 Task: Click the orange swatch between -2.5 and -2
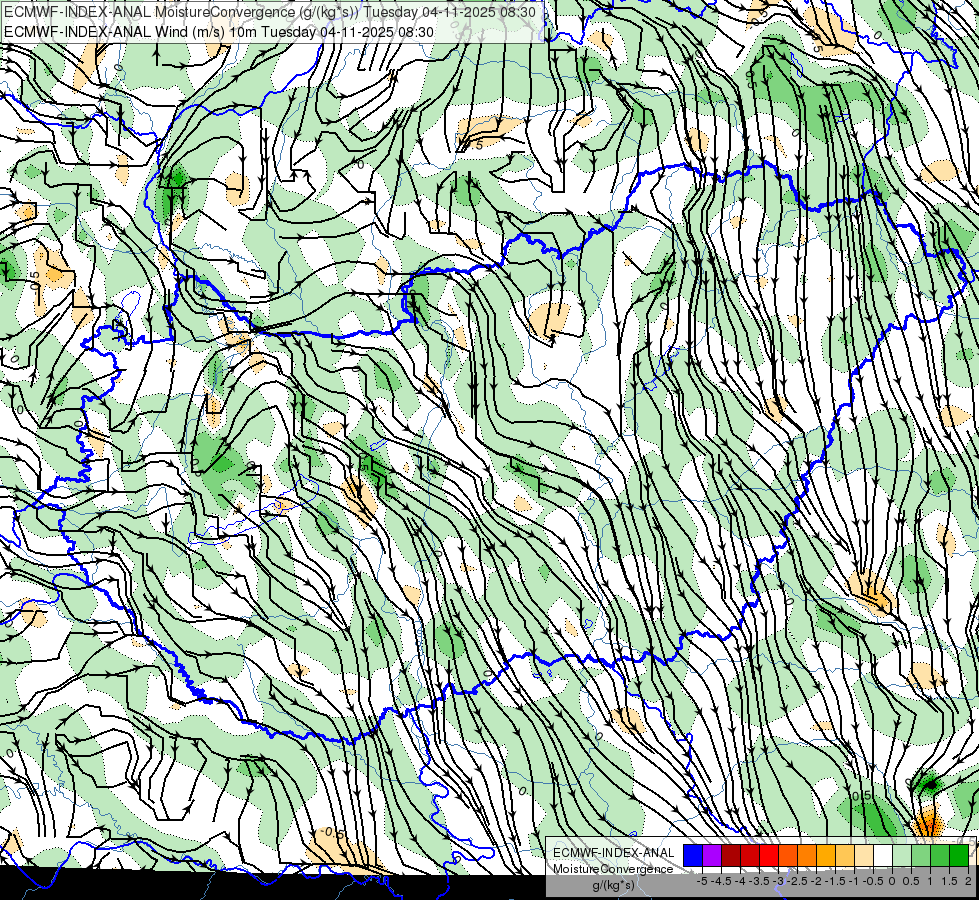coord(807,856)
